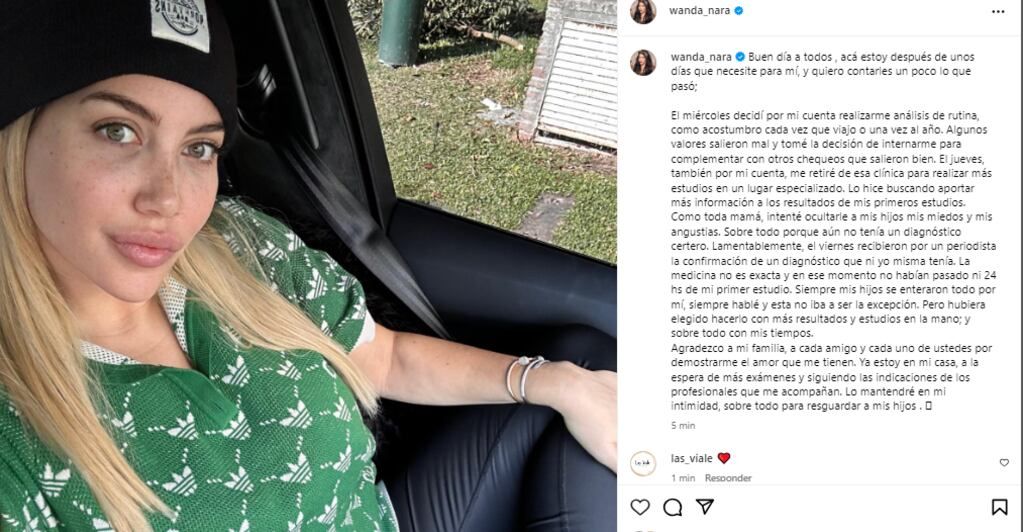Screen dimensions: 1023x532
Task: Open comments with the speech bubble icon
Action: click(673, 507)
